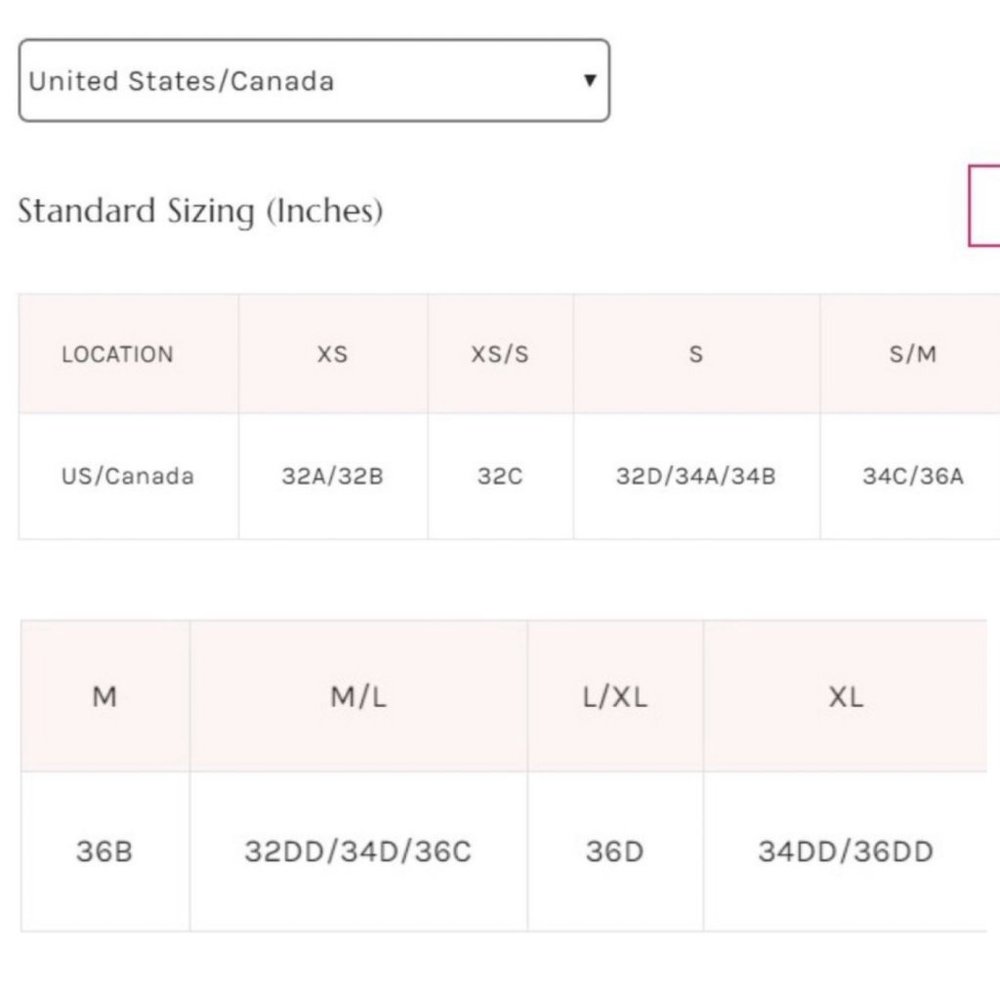Select the LOCATION column header
Image resolution: width=1000 pixels, height=1000 pixels.
click(117, 354)
